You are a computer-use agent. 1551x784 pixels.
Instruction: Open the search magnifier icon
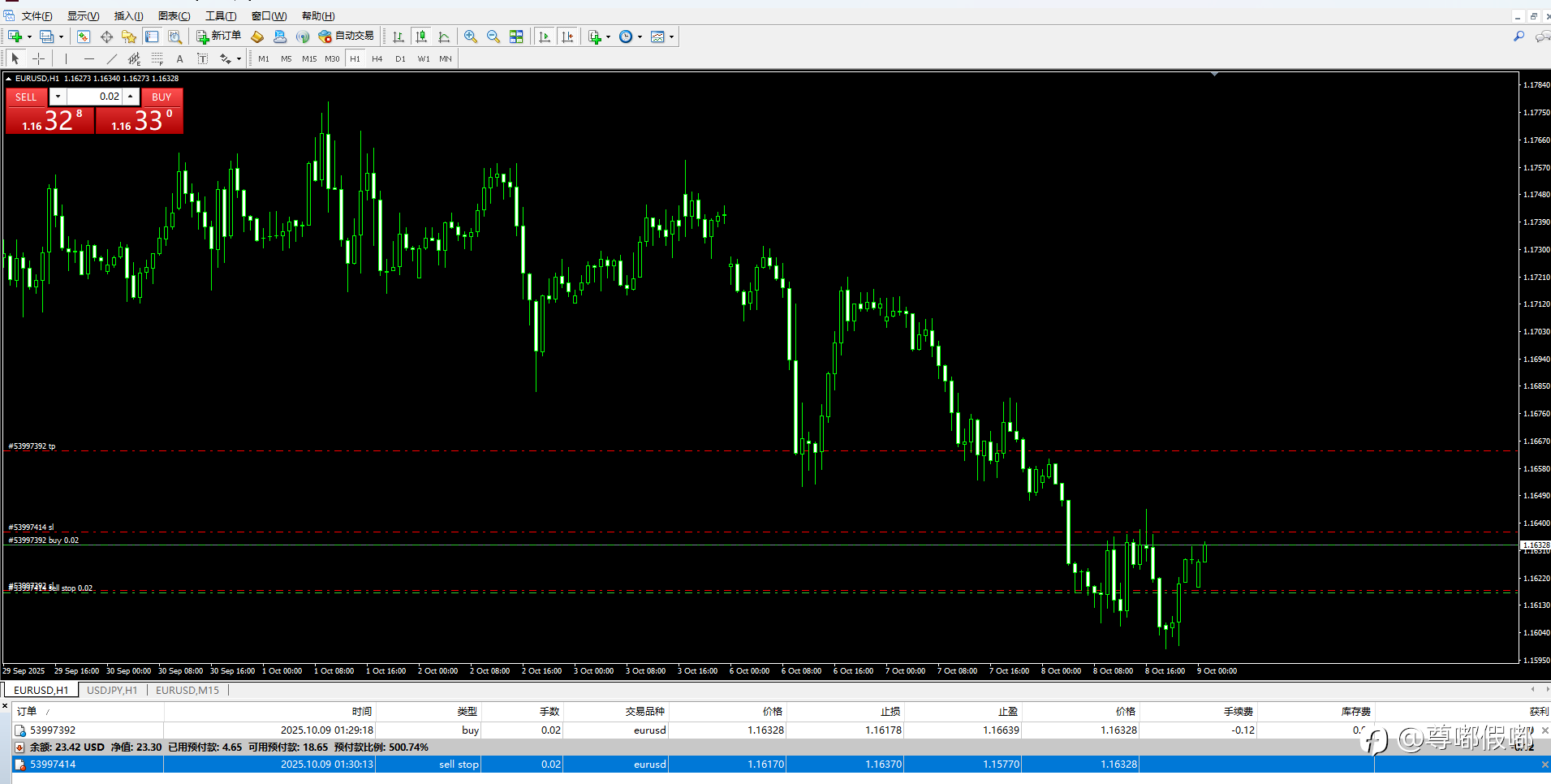(x=1519, y=37)
